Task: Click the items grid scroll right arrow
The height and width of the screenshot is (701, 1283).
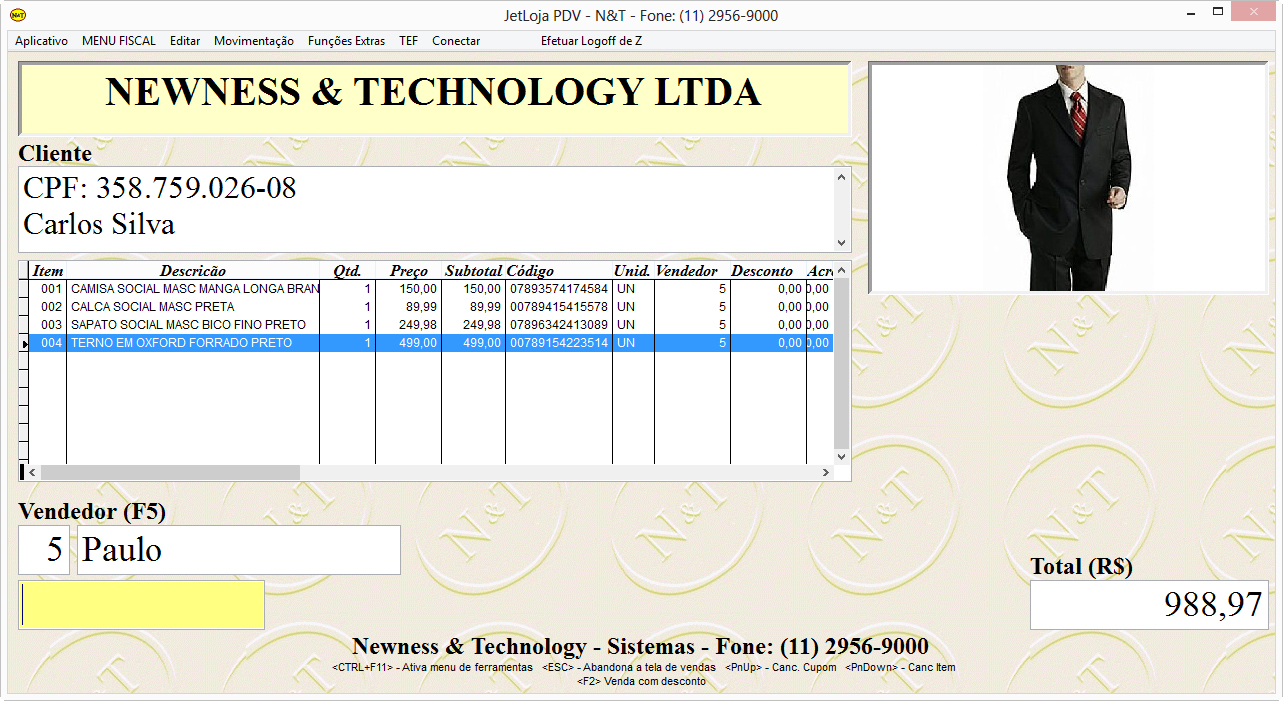Action: [x=826, y=472]
